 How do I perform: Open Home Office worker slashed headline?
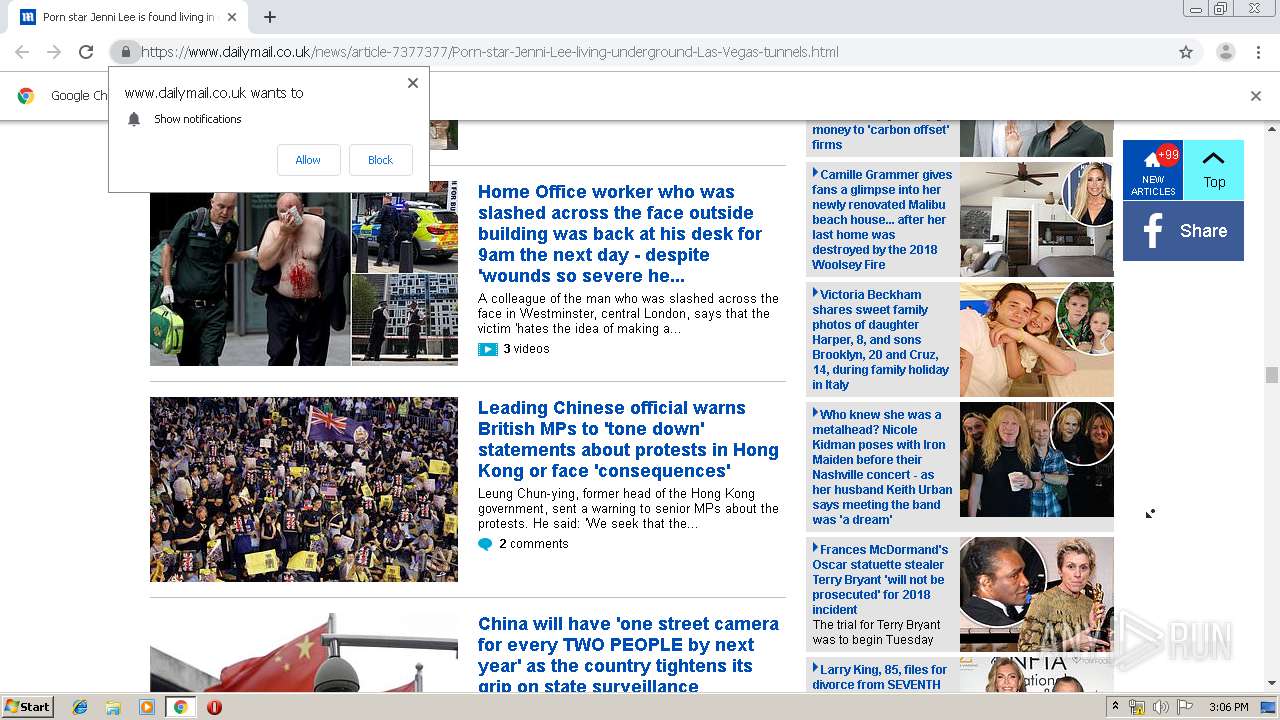pyautogui.click(x=620, y=233)
